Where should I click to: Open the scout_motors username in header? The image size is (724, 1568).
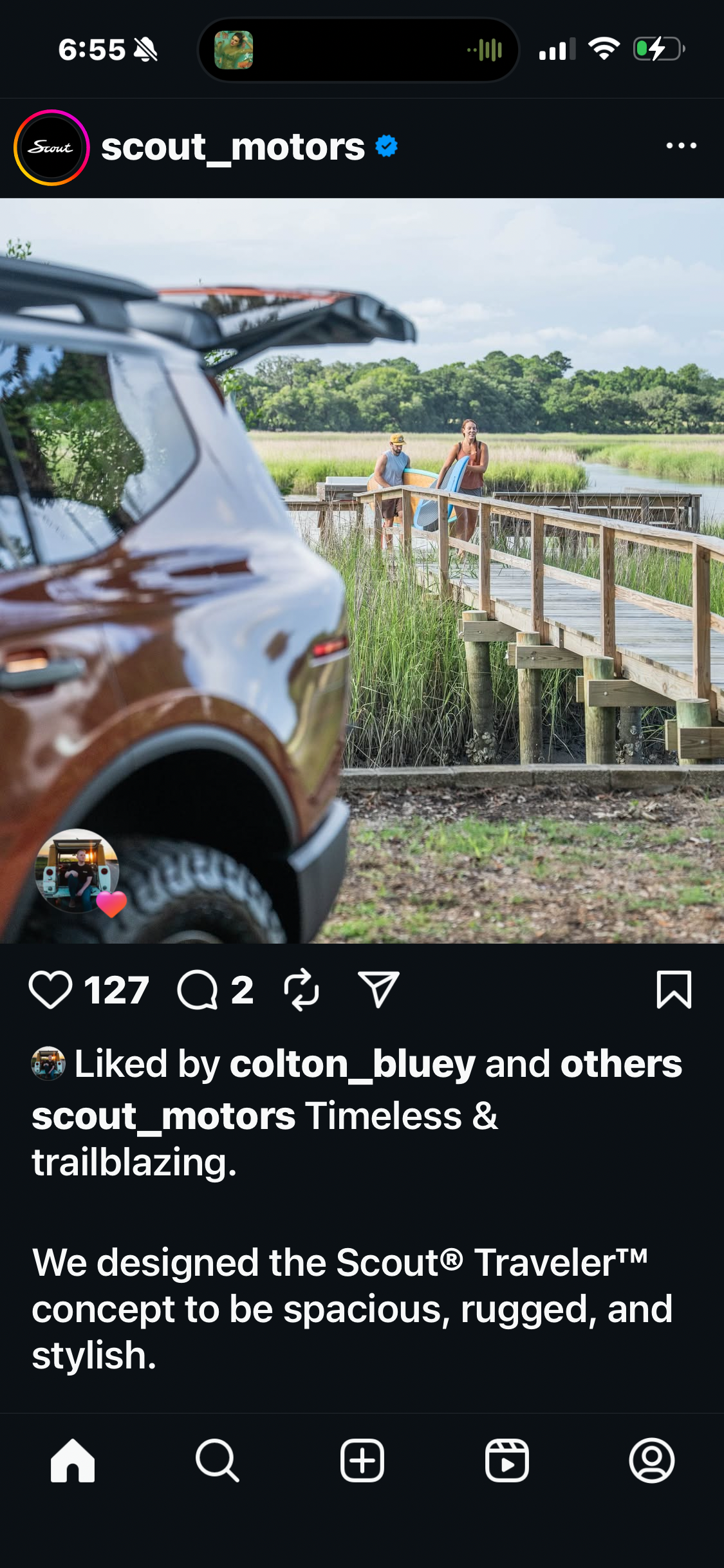tap(233, 147)
